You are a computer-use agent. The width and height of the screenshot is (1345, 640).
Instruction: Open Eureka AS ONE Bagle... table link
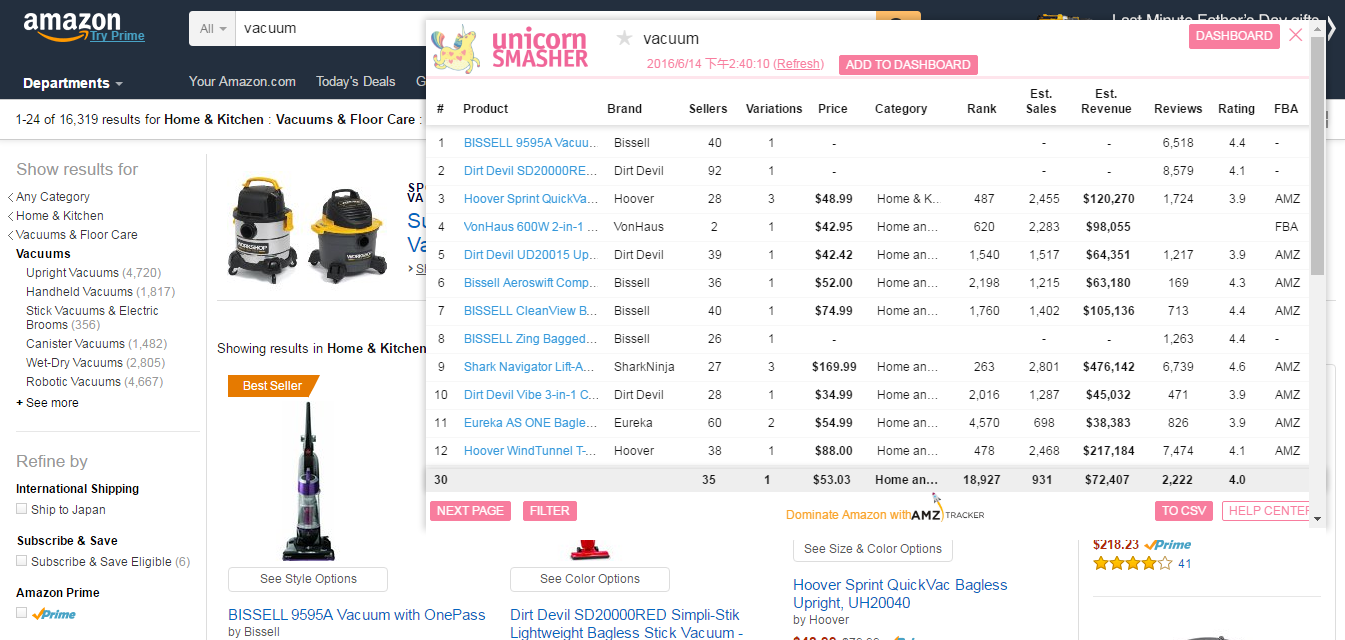point(531,423)
